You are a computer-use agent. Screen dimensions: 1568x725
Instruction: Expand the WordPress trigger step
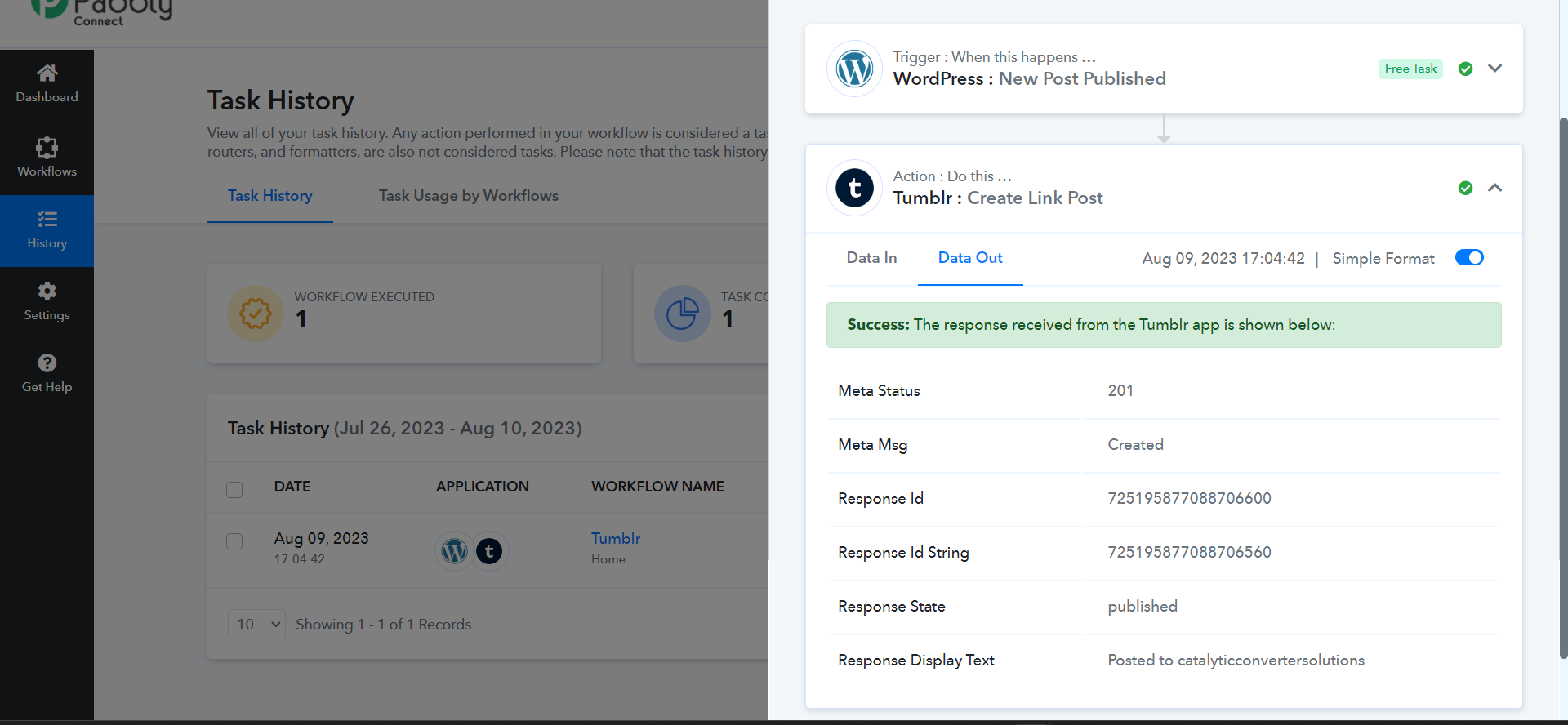[1494, 69]
